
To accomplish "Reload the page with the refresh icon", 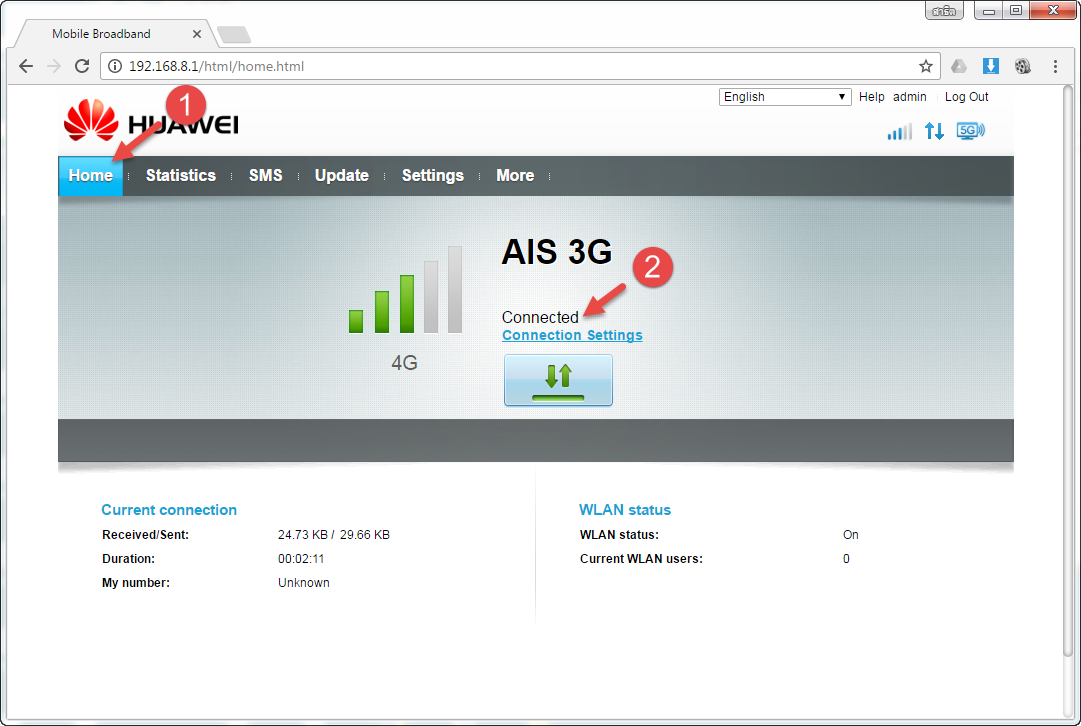I will [82, 66].
